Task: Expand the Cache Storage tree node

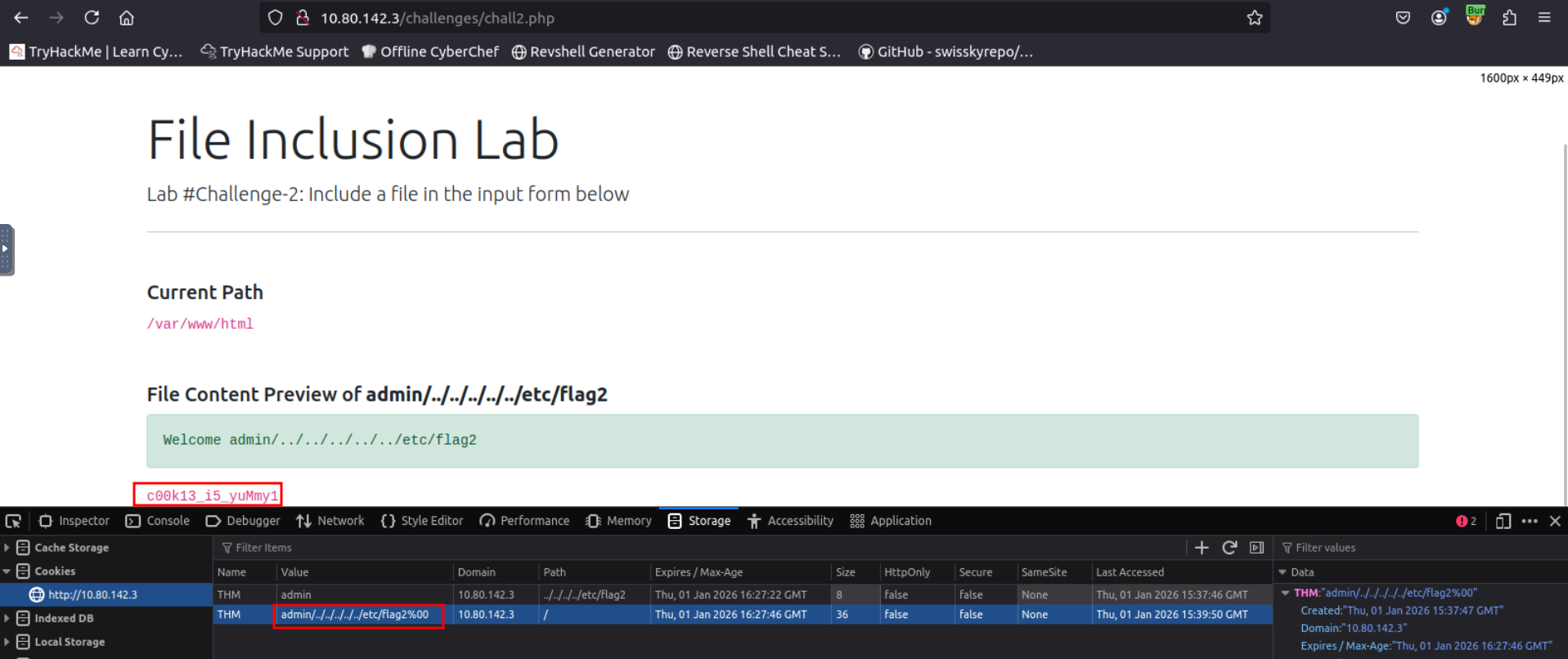Action: 7,548
